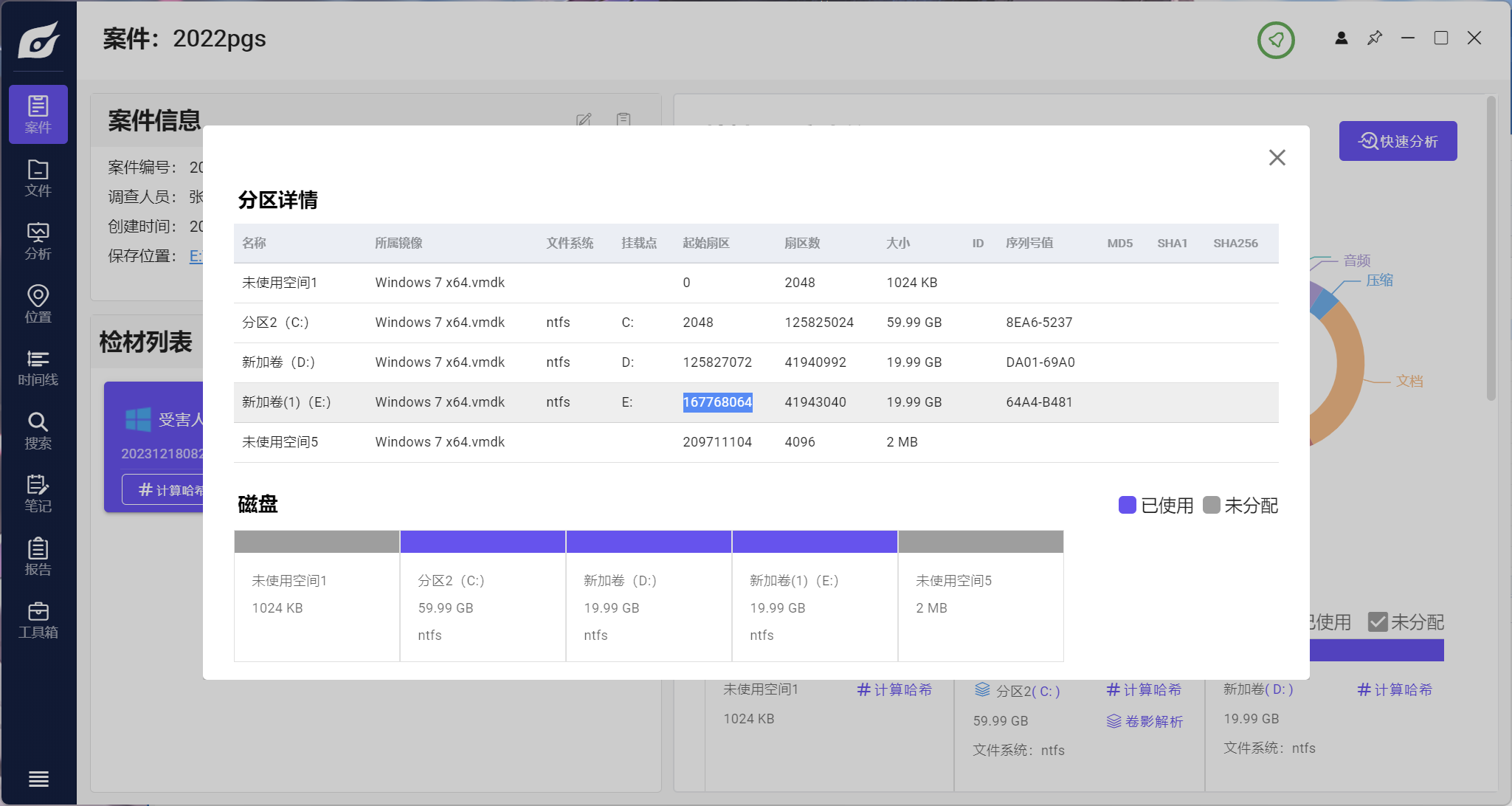This screenshot has height=806, width=1512.
Task: Select the 新加卷 (D:) table row
Action: click(x=756, y=362)
